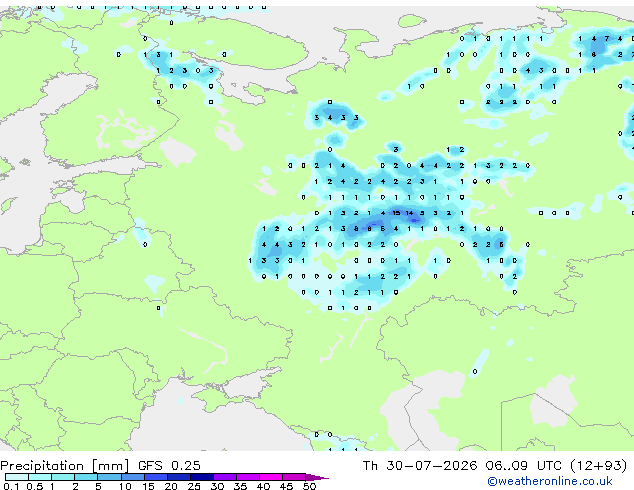
Task: Click the '45' legend scale number
Action: click(x=286, y=486)
